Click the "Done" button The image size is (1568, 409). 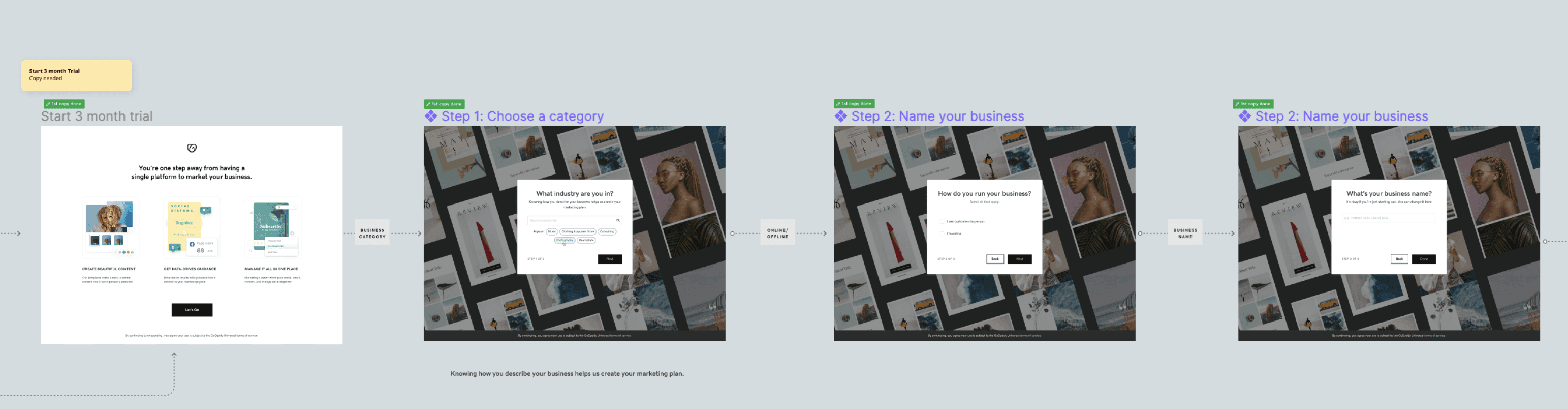click(1424, 259)
